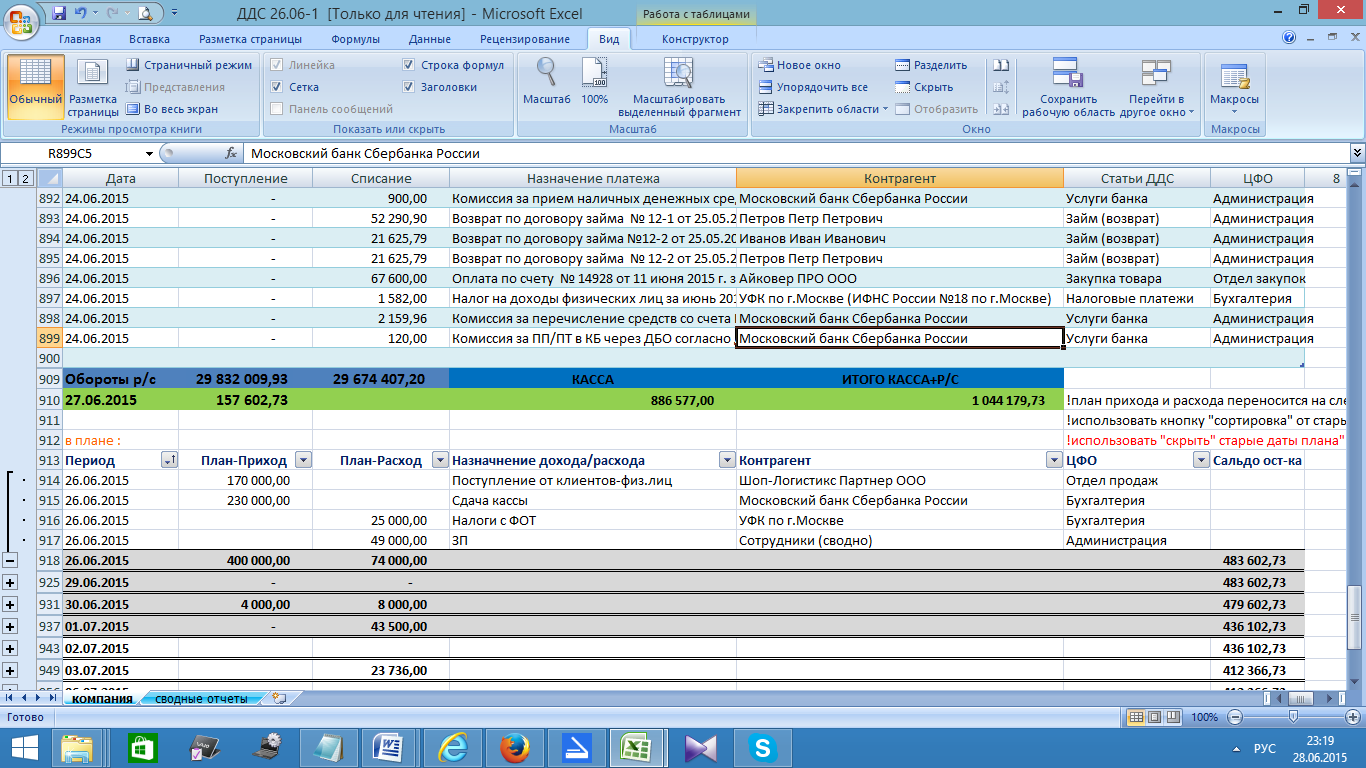The height and width of the screenshot is (768, 1366).
Task: Open the Конструктор ribbon tab
Action: pos(695,39)
